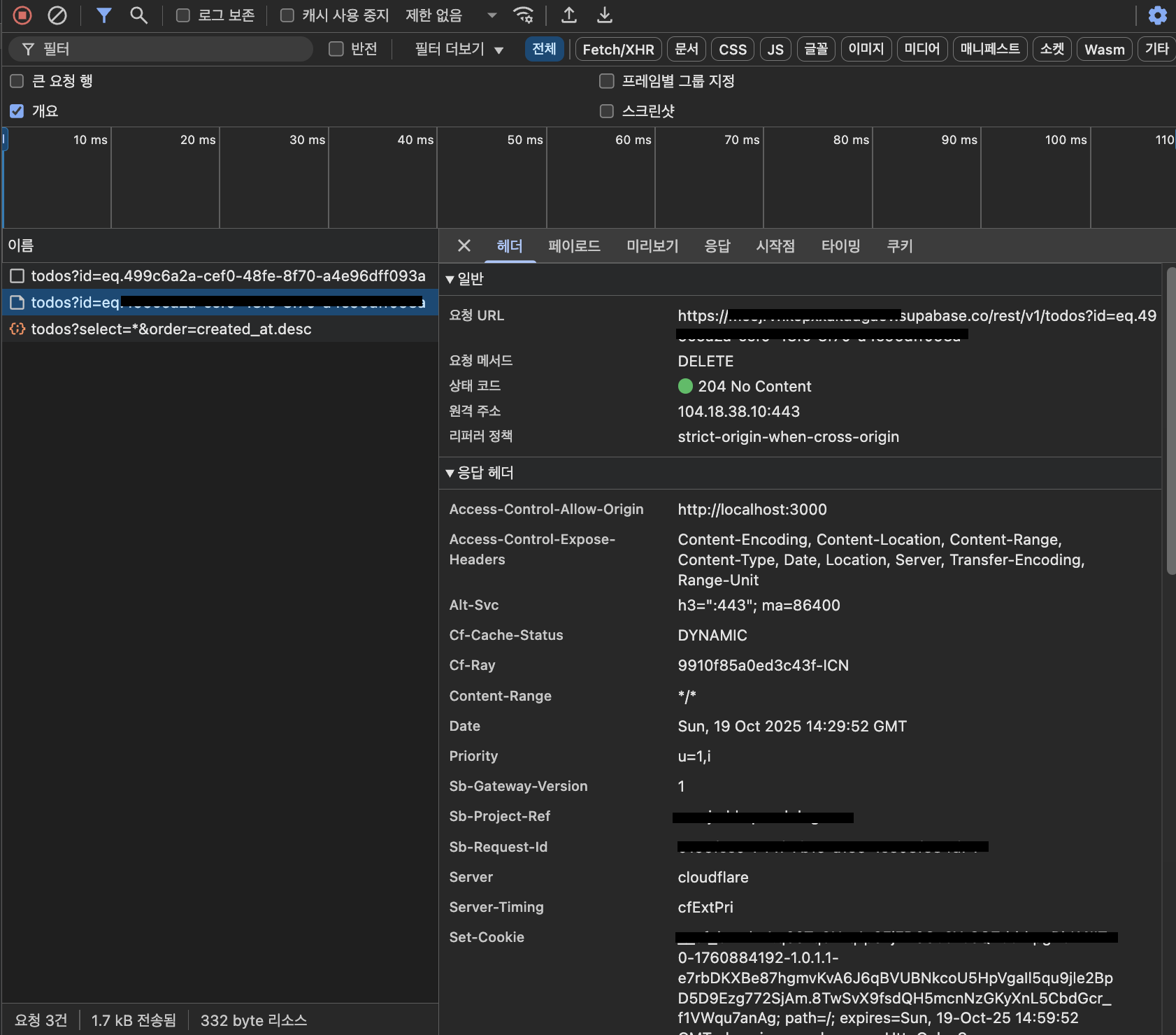
Task: Switch to the 타이밍 tab
Action: (840, 246)
